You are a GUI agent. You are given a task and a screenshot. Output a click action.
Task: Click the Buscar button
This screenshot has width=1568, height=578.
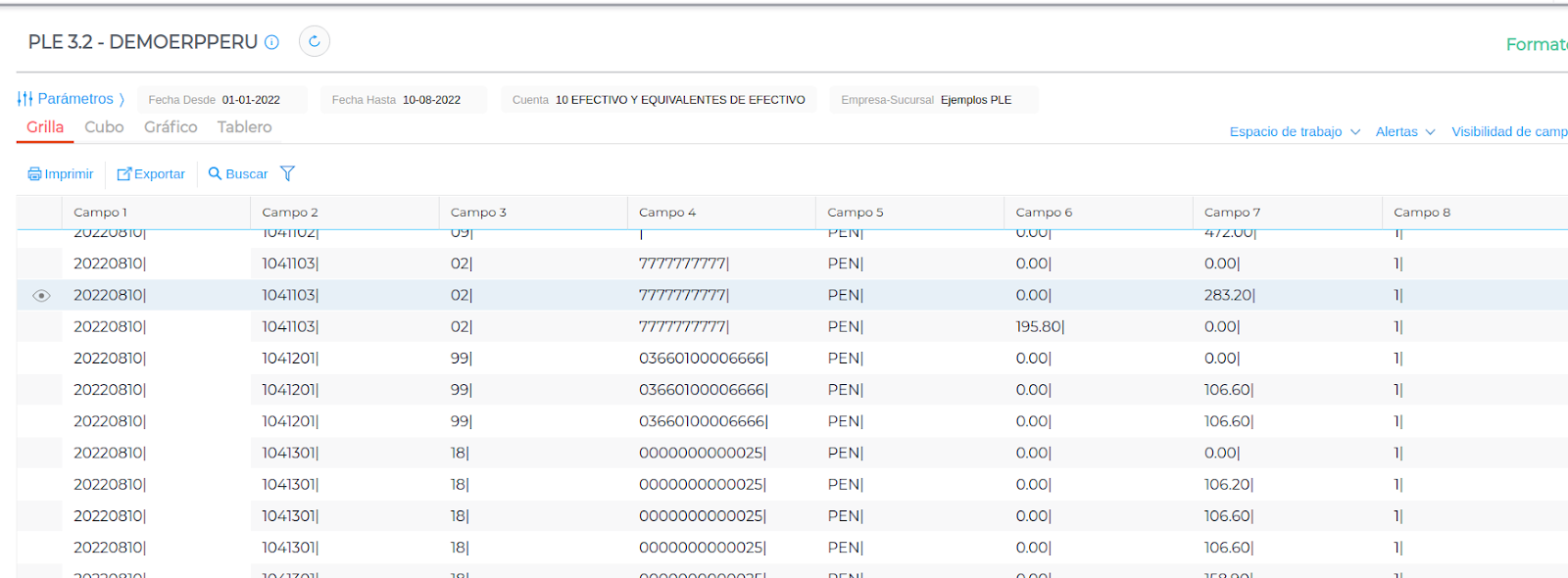pos(238,173)
